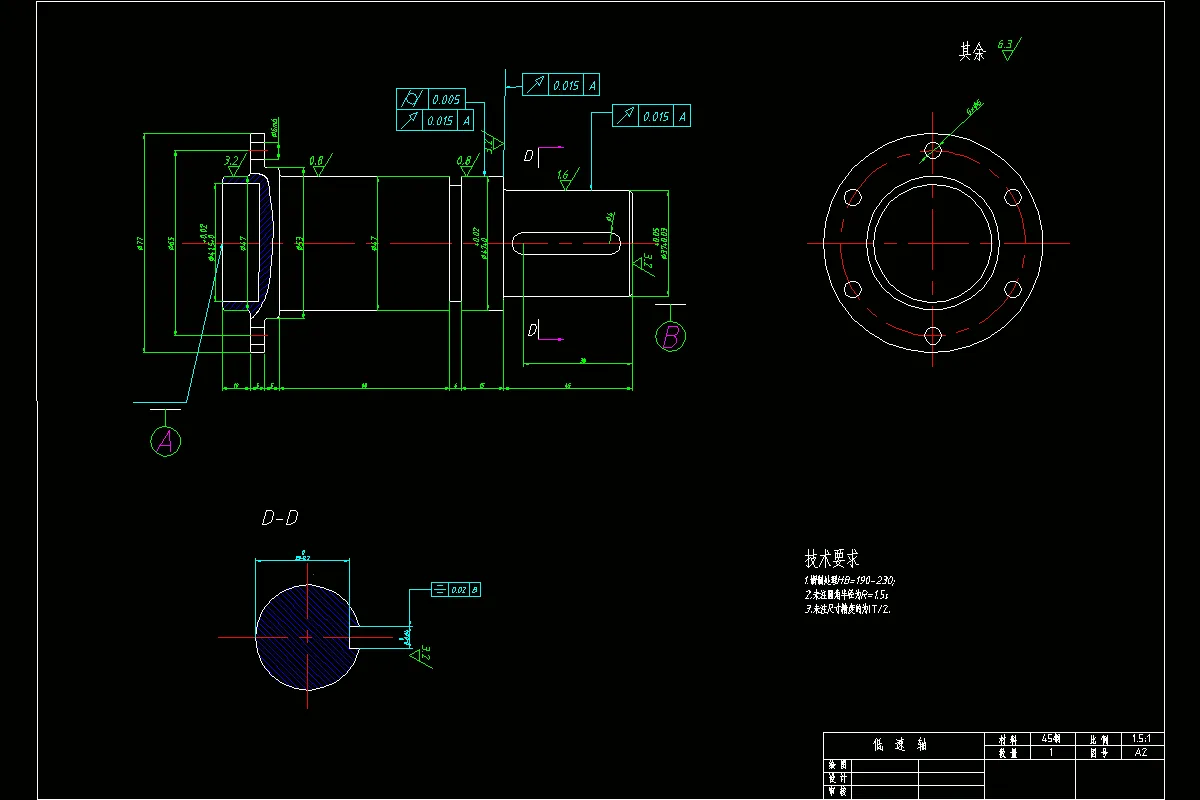The image size is (1200, 800).
Task: Pick the upper-left flange bolt hole
Action: [854, 197]
